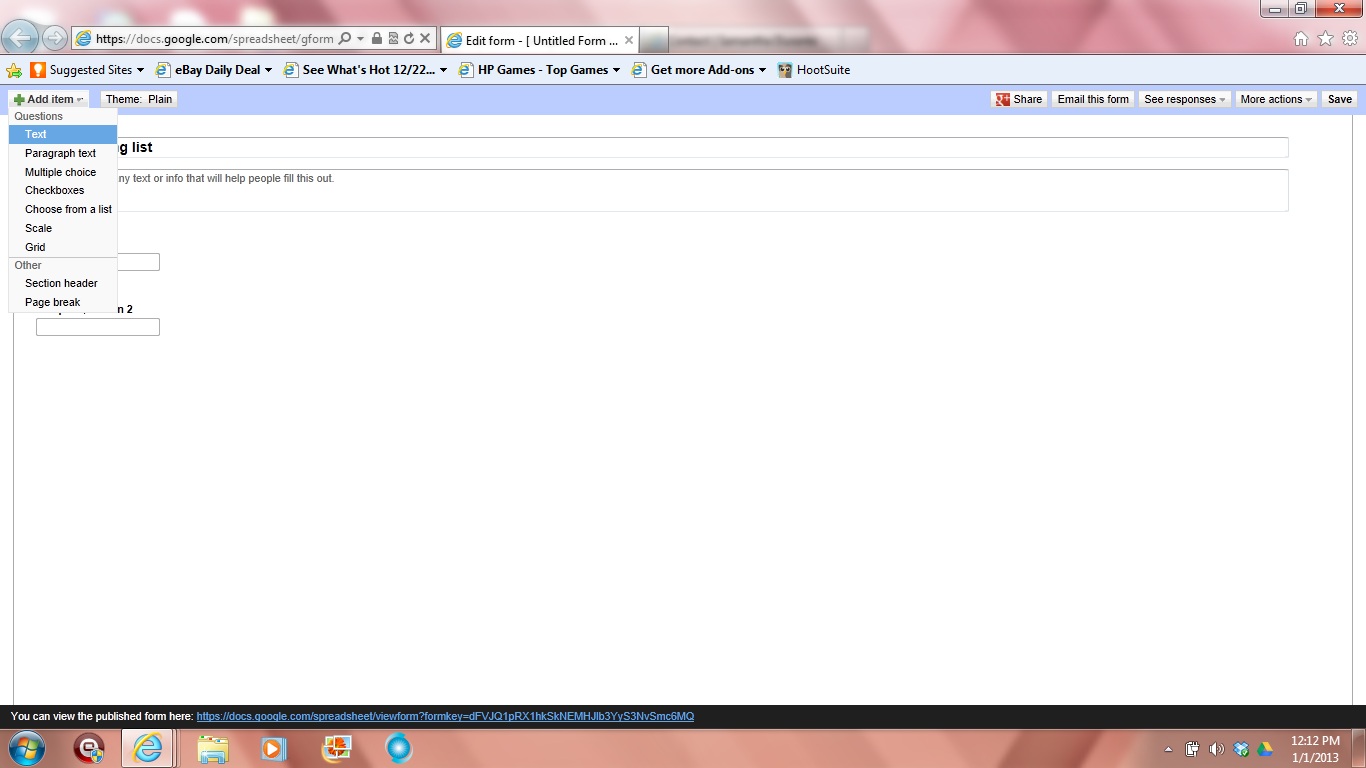Click the refresh icon in address bar
Screen dimensions: 1366x768
(x=409, y=39)
